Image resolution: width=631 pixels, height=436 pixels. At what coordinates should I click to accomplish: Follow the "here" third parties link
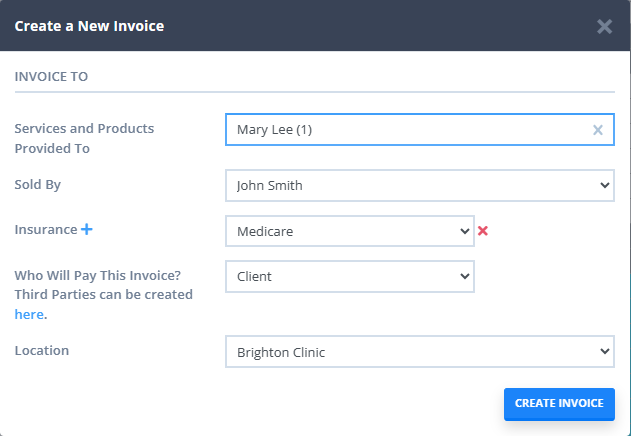pyautogui.click(x=29, y=313)
